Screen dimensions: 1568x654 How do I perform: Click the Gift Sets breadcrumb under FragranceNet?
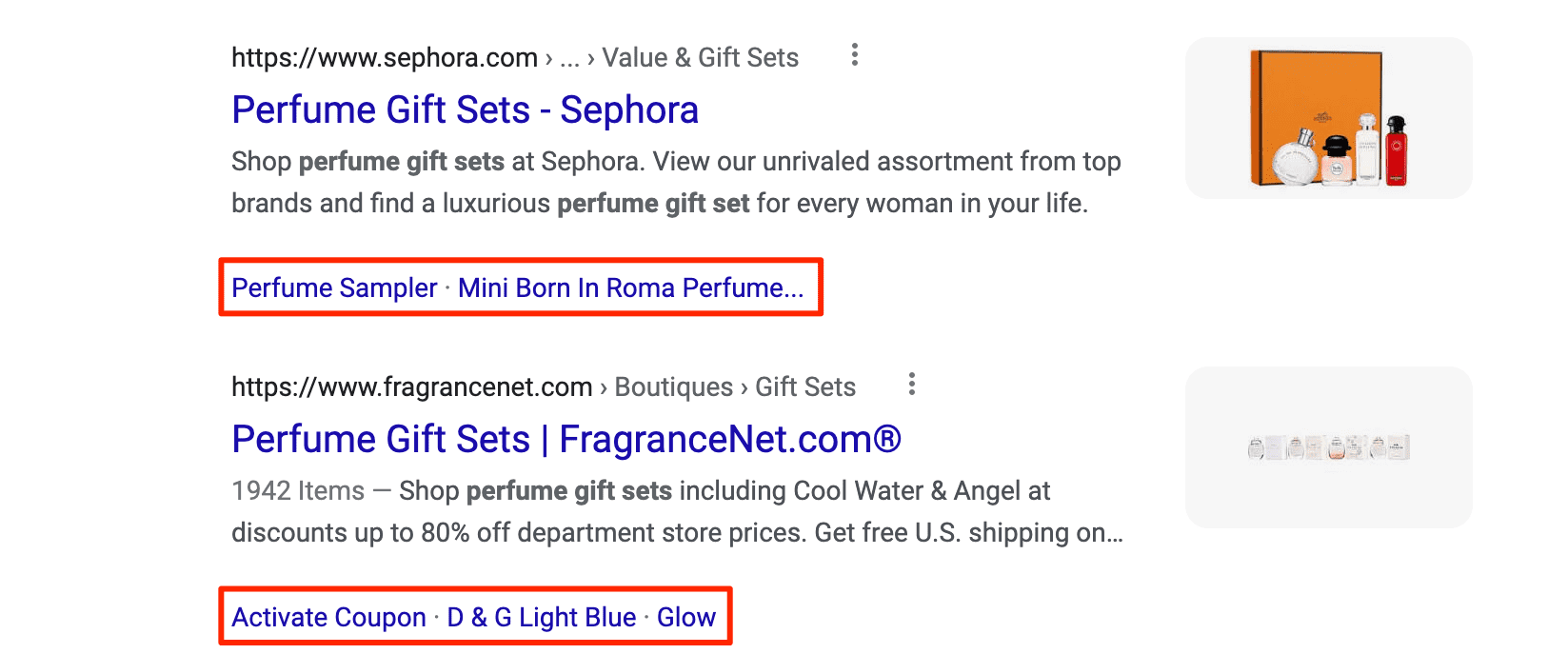[805, 387]
